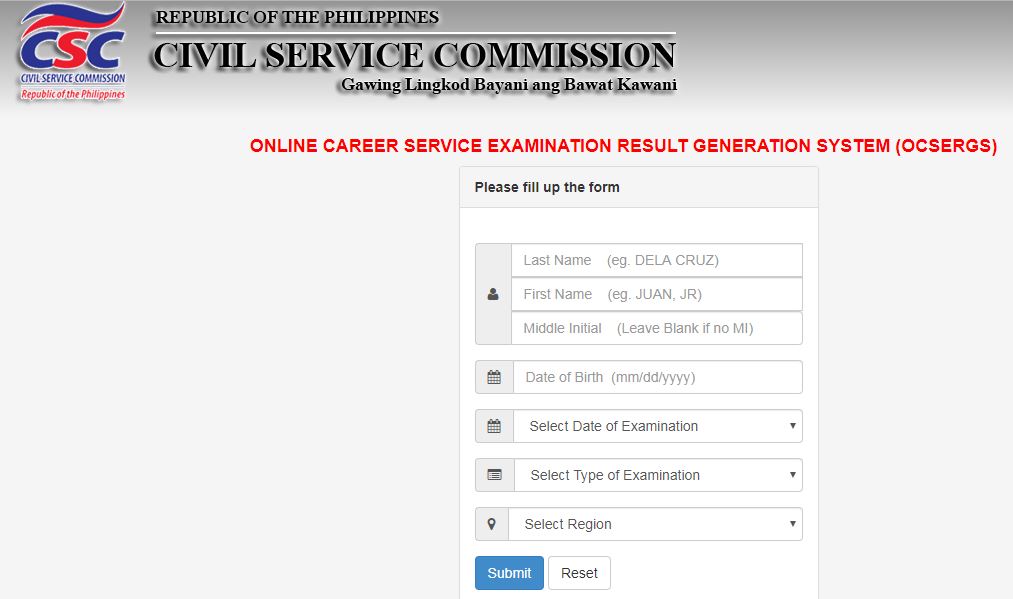Click the OCSERGS red heading text
Screen dimensions: 1013x599
(623, 146)
